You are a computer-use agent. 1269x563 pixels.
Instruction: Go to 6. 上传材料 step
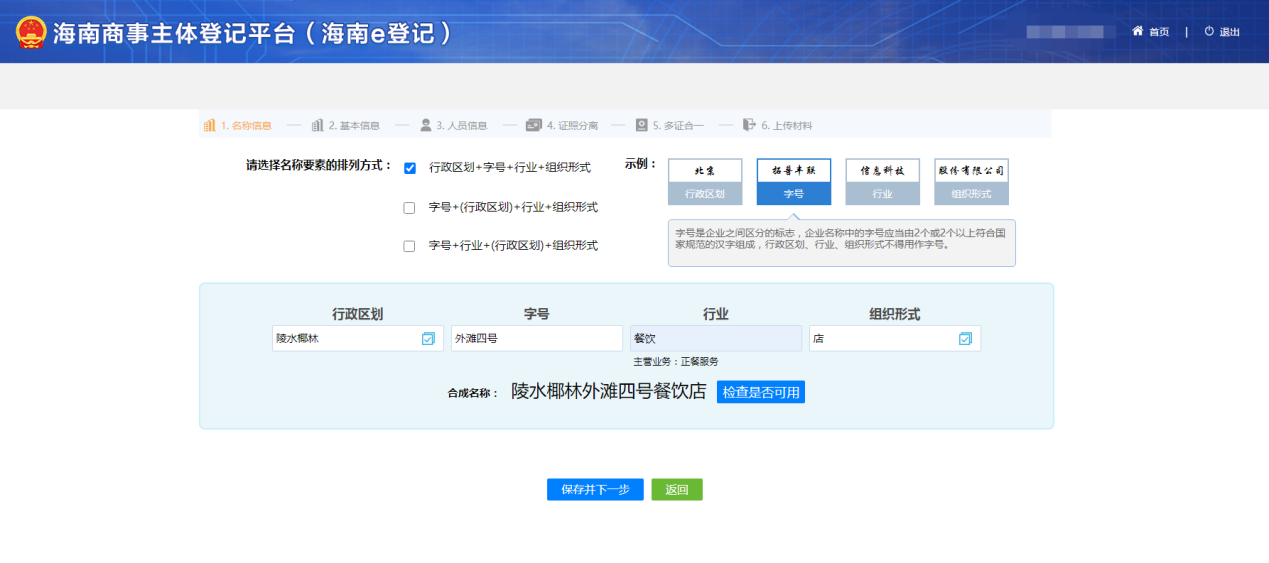[786, 126]
